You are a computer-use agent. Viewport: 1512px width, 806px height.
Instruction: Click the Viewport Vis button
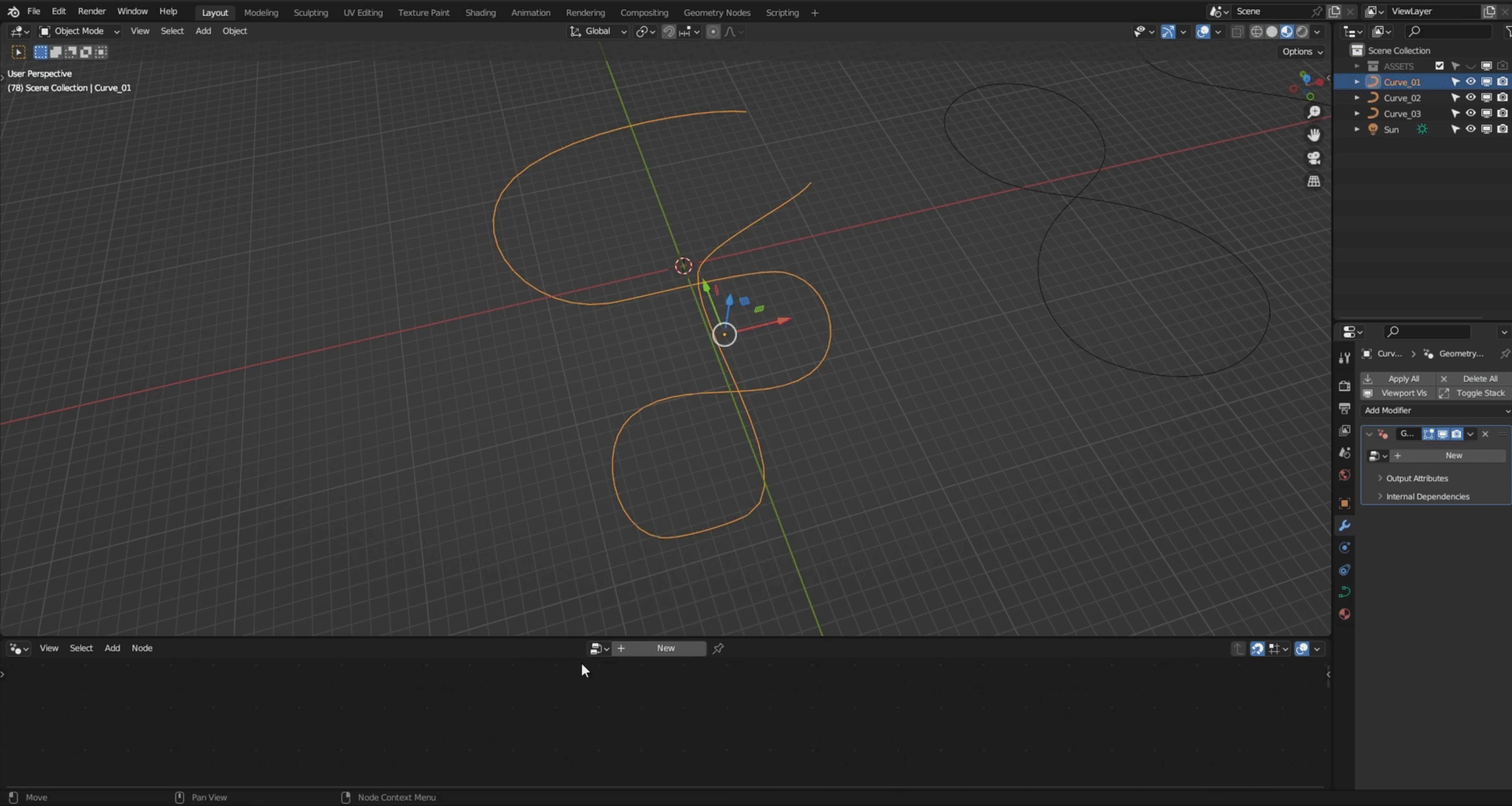[x=1397, y=393]
